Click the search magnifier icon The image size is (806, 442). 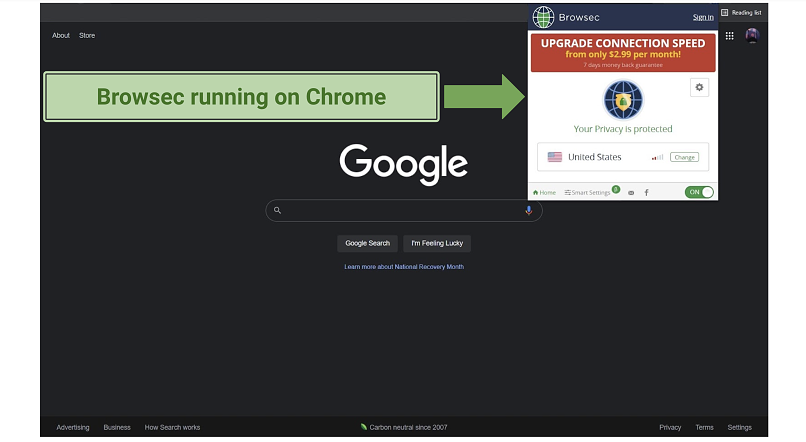(277, 210)
